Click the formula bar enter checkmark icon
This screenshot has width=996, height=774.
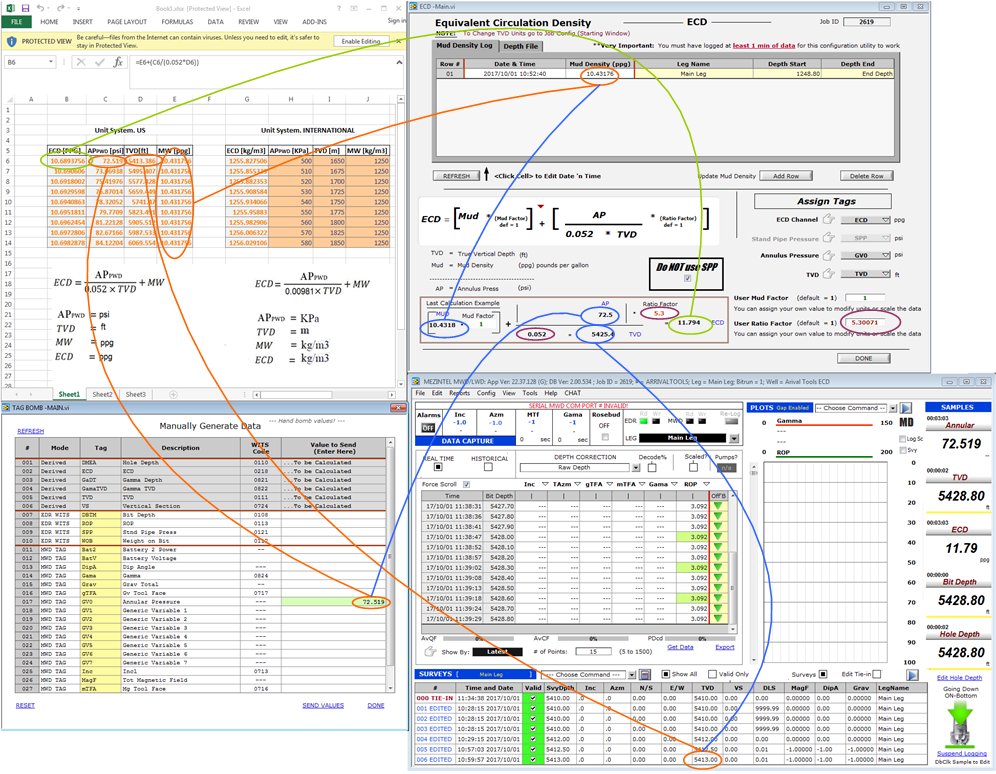click(x=100, y=62)
